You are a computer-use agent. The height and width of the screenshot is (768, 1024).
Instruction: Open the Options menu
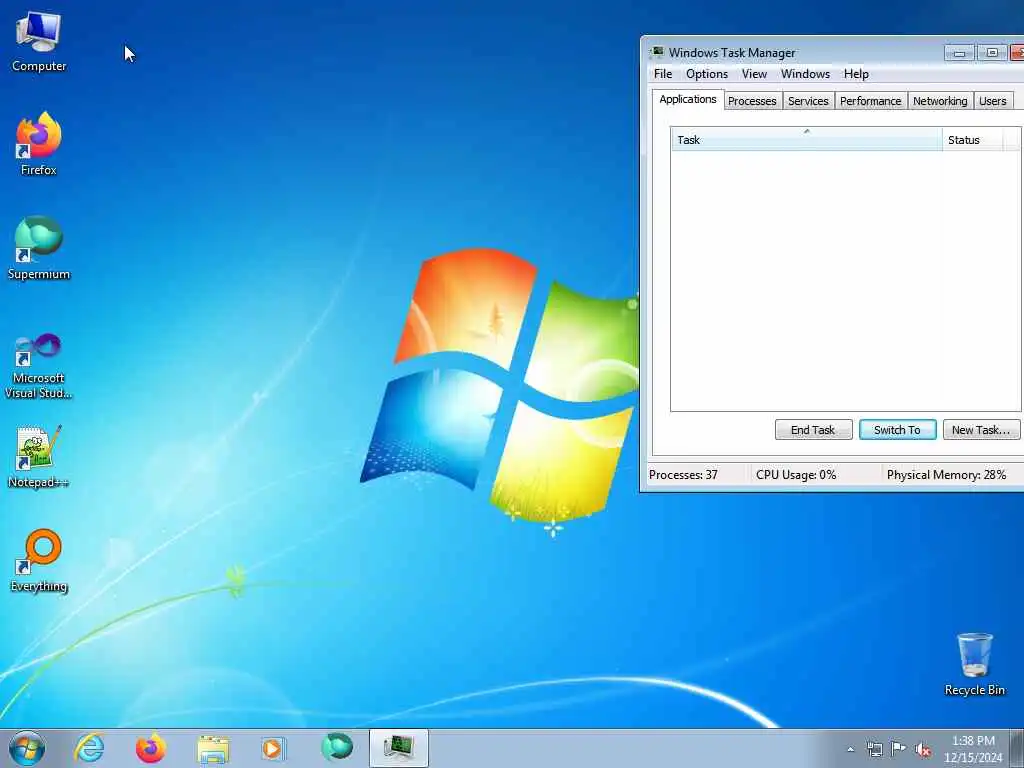(x=707, y=74)
